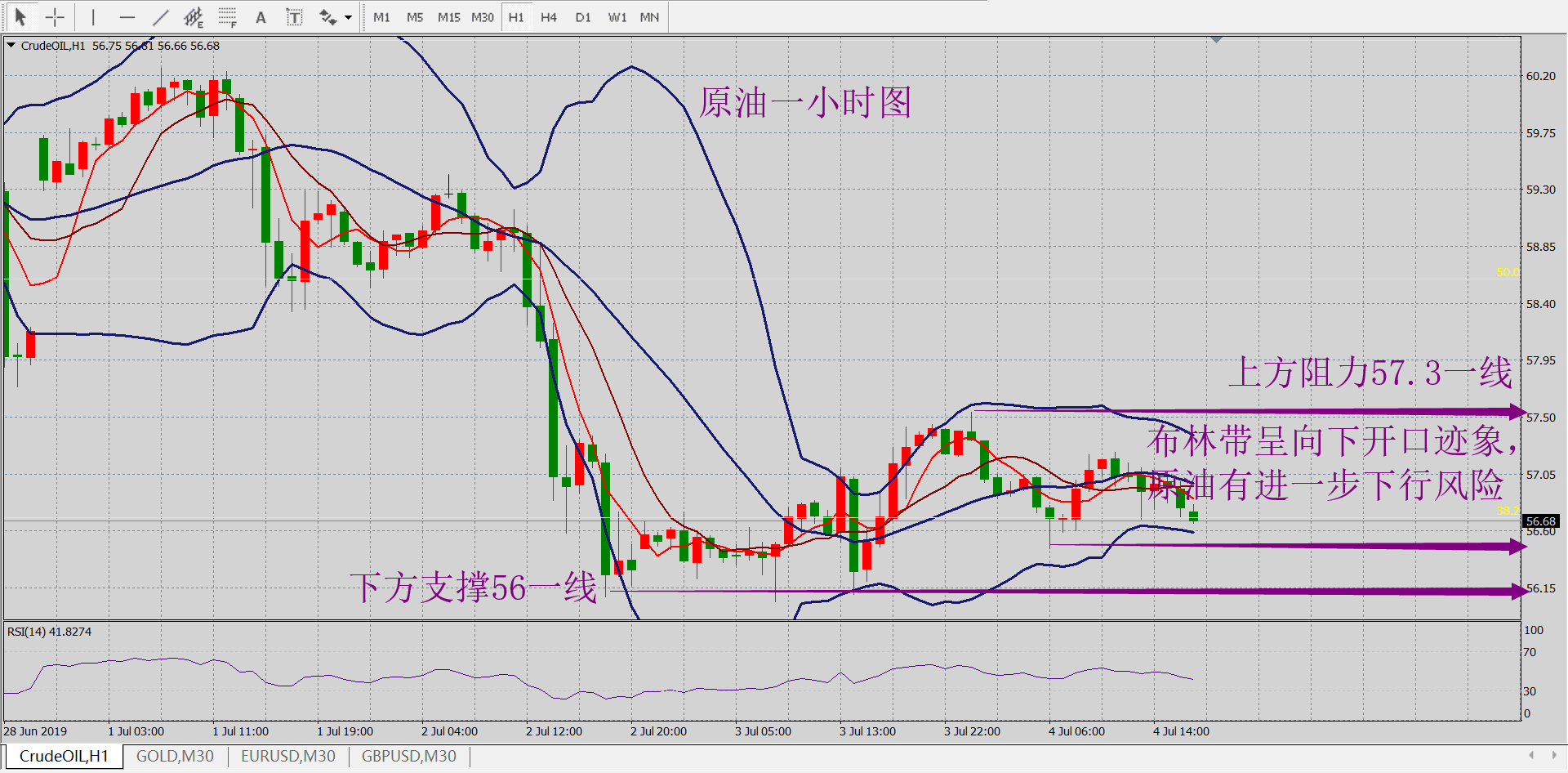Click the 4 Jul 14:00 time label

click(1181, 731)
